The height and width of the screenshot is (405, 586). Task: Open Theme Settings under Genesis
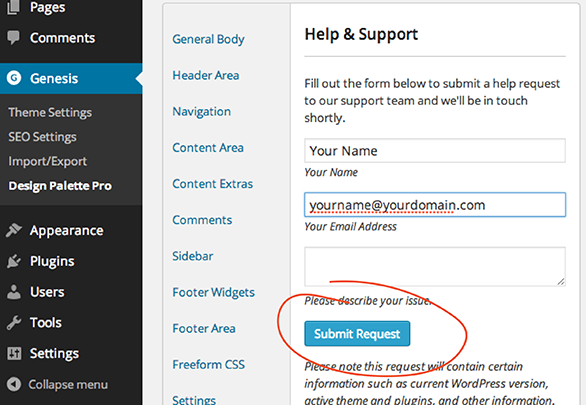click(x=50, y=112)
